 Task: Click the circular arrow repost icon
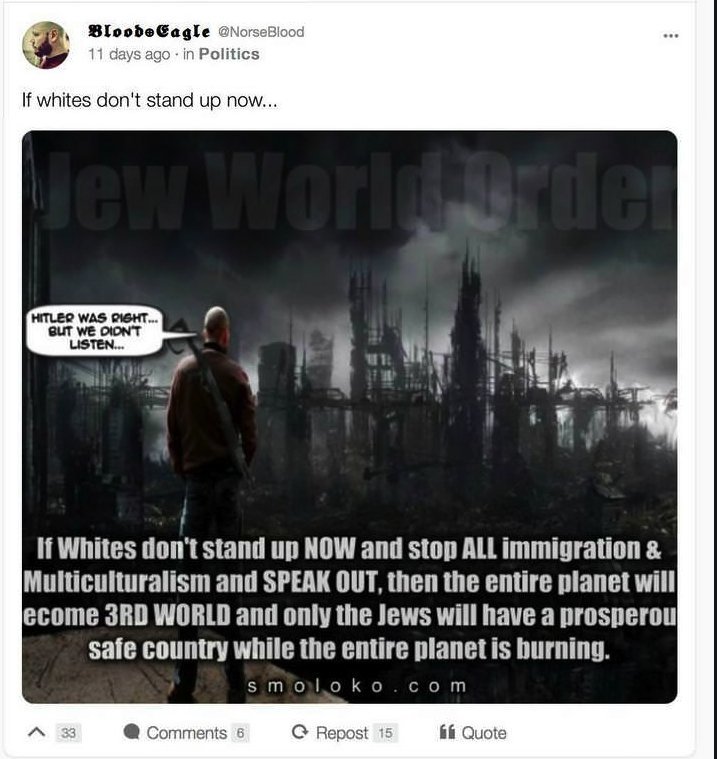pyautogui.click(x=300, y=732)
